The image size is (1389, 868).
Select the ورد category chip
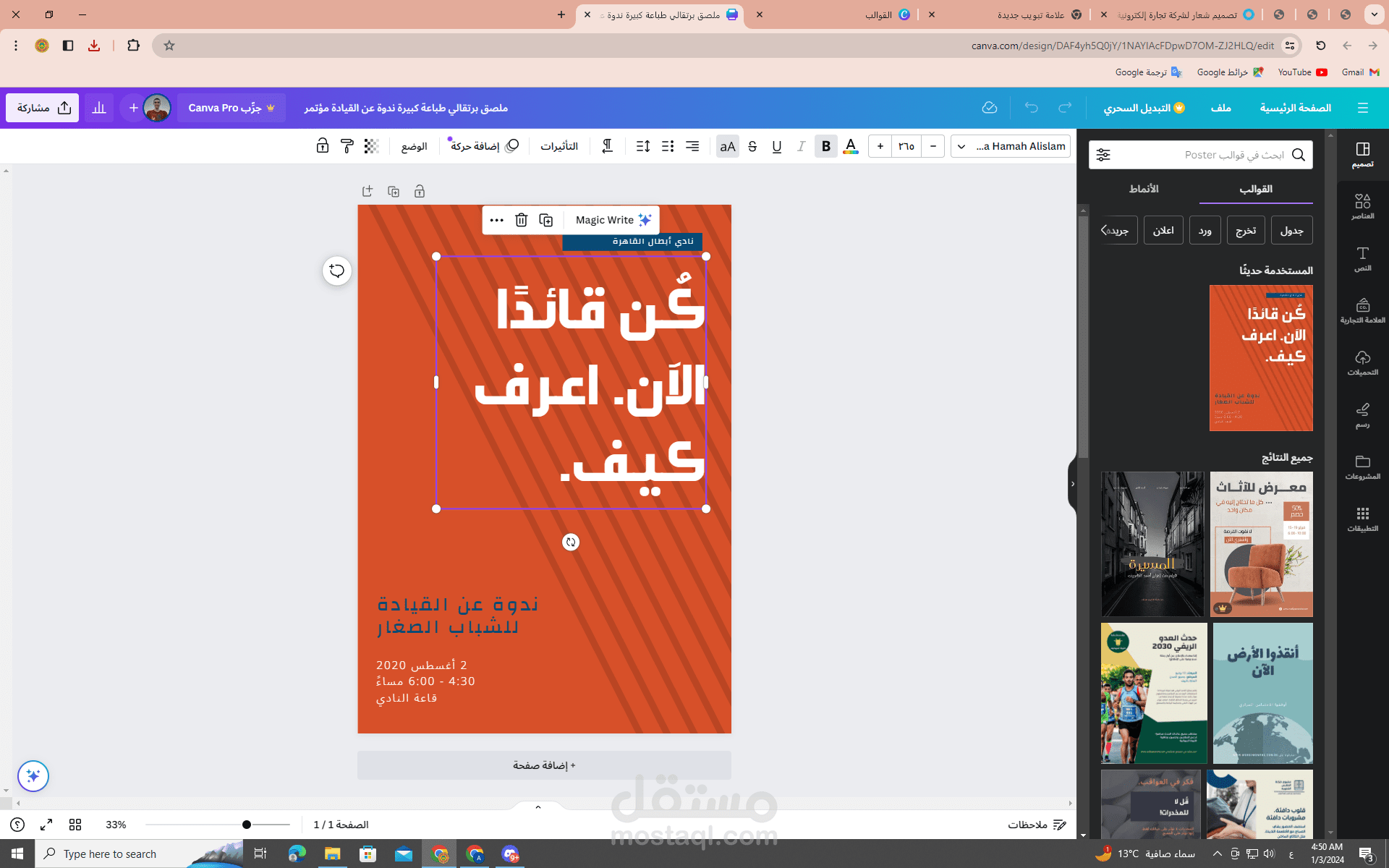1205,230
